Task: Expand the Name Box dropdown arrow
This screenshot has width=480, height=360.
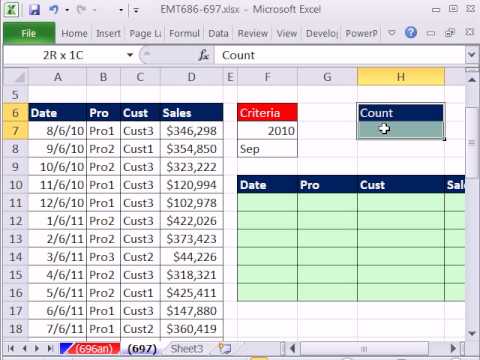Action: click(x=130, y=55)
